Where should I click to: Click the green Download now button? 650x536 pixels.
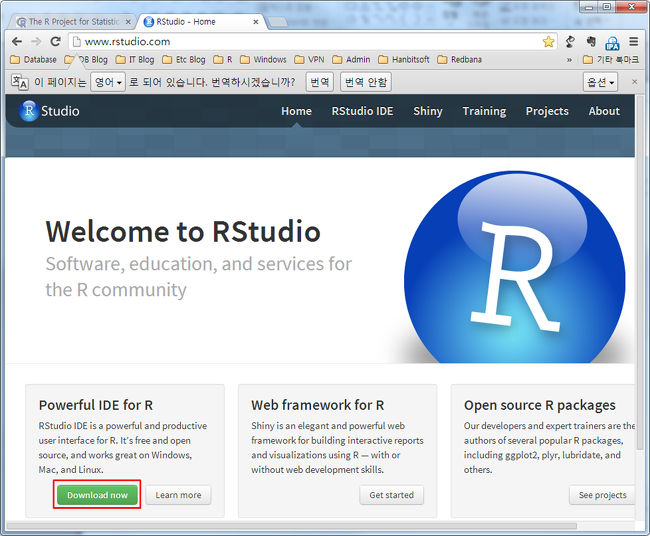97,495
